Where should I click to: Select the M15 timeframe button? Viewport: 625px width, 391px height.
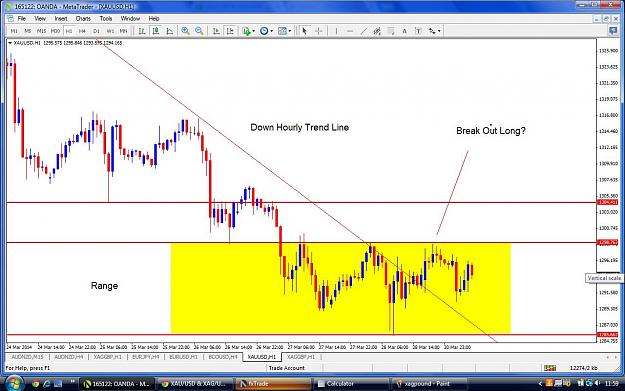pyautogui.click(x=41, y=31)
